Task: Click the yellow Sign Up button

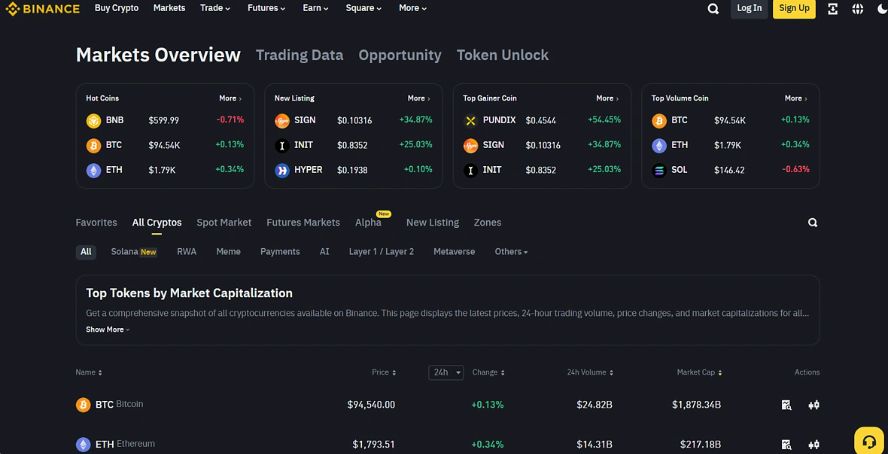Action: coord(794,8)
